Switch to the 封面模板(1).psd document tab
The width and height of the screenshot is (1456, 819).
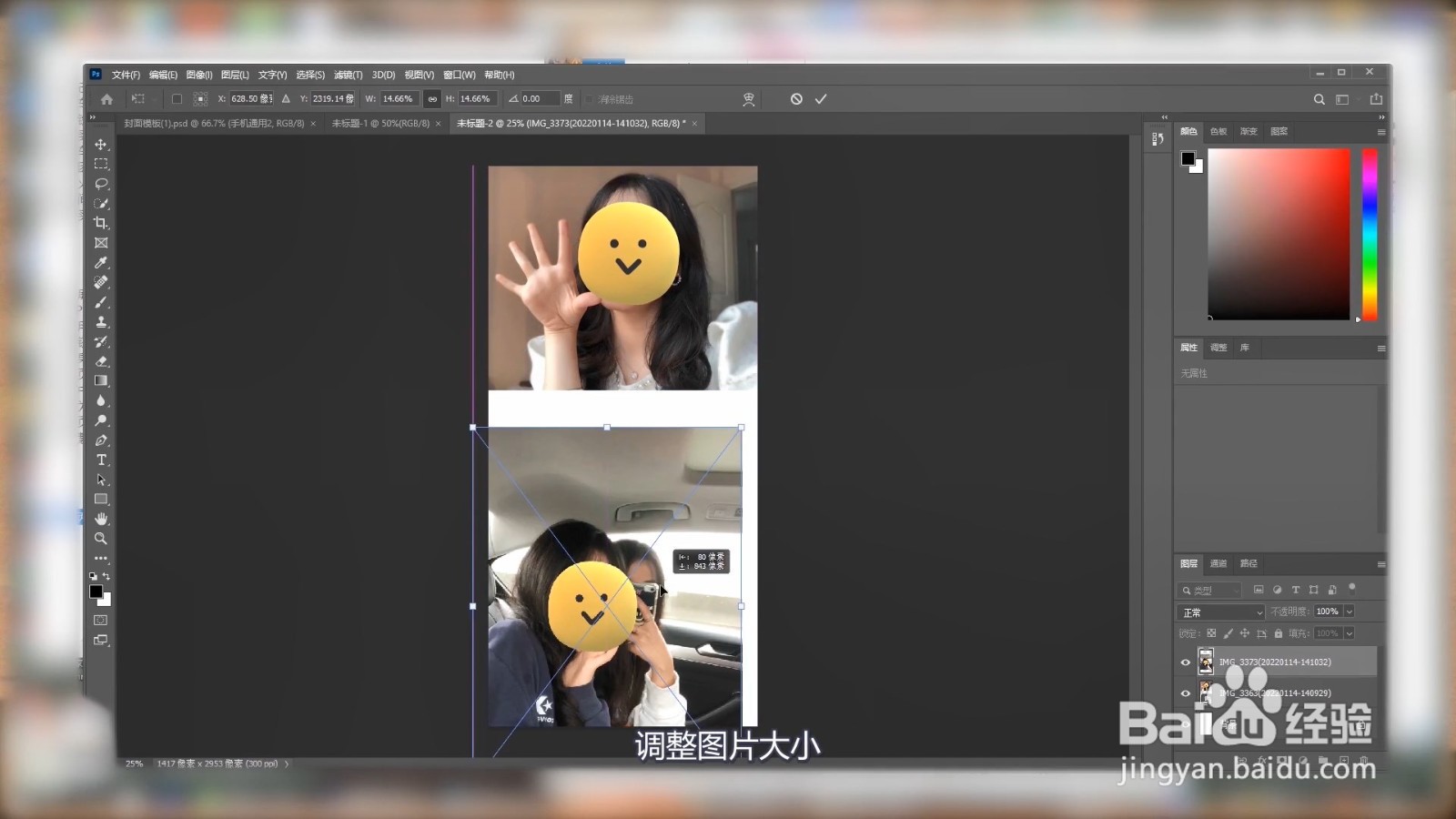point(209,122)
